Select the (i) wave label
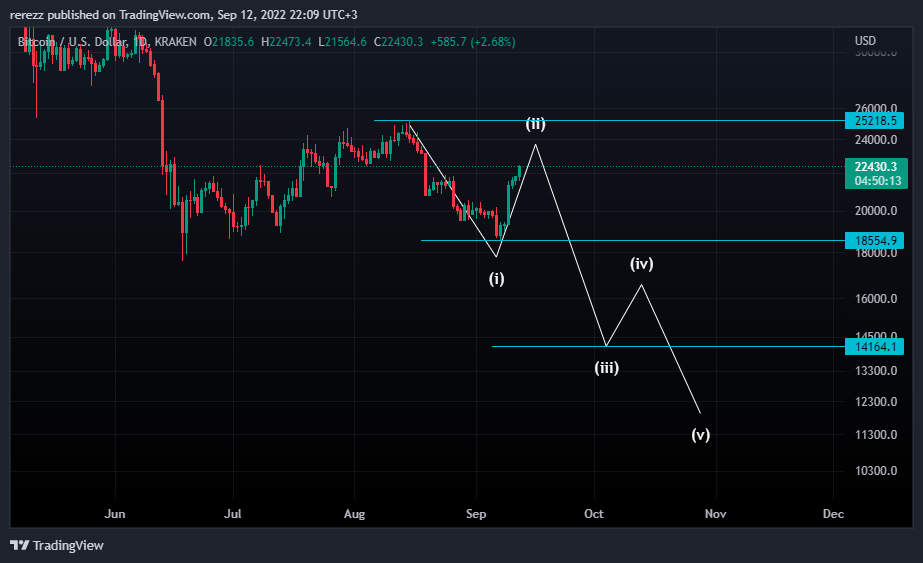Image resolution: width=923 pixels, height=563 pixels. pos(496,279)
